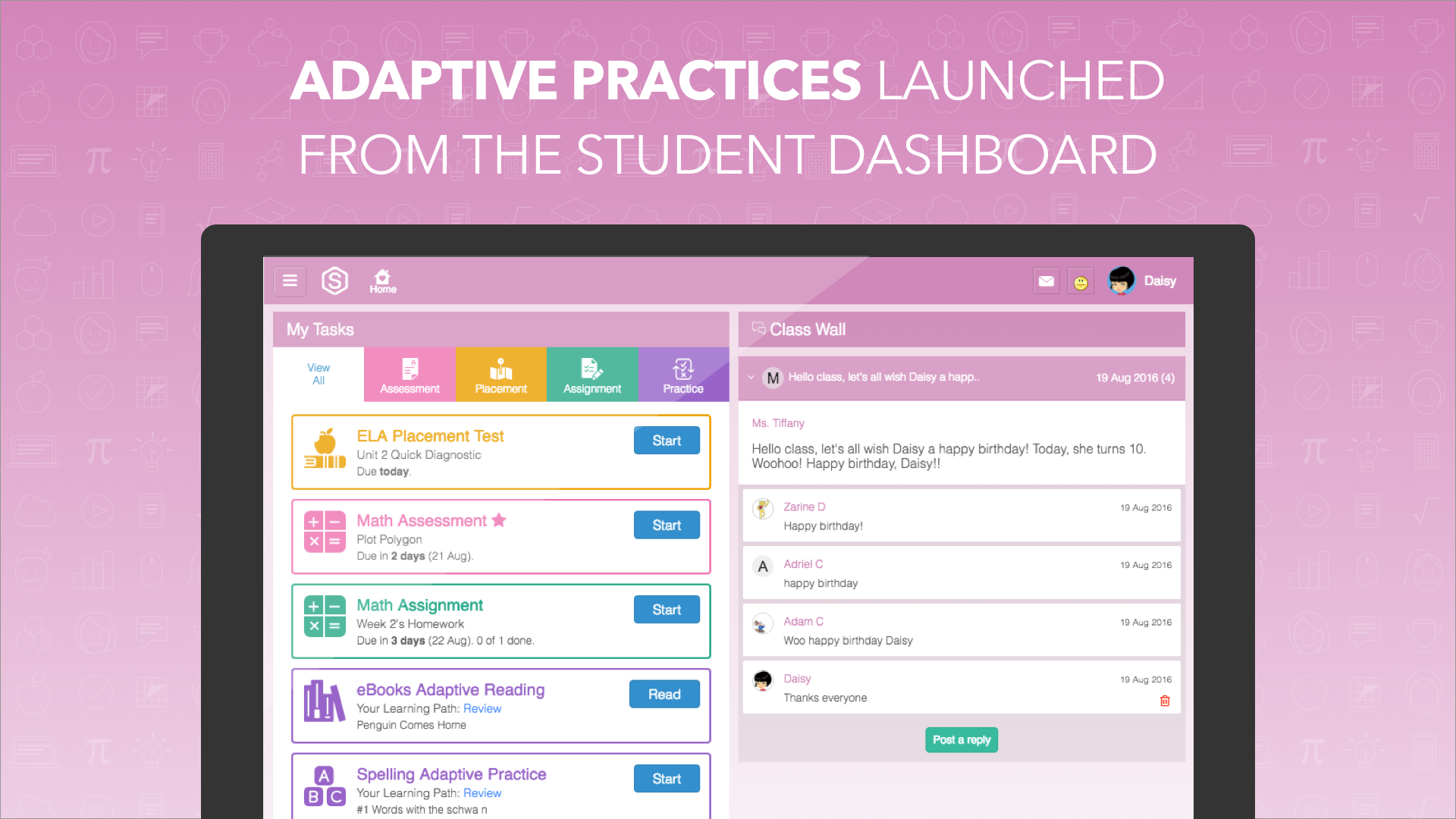The height and width of the screenshot is (819, 1456).
Task: Start the Math Assignment task
Action: pyautogui.click(x=667, y=610)
